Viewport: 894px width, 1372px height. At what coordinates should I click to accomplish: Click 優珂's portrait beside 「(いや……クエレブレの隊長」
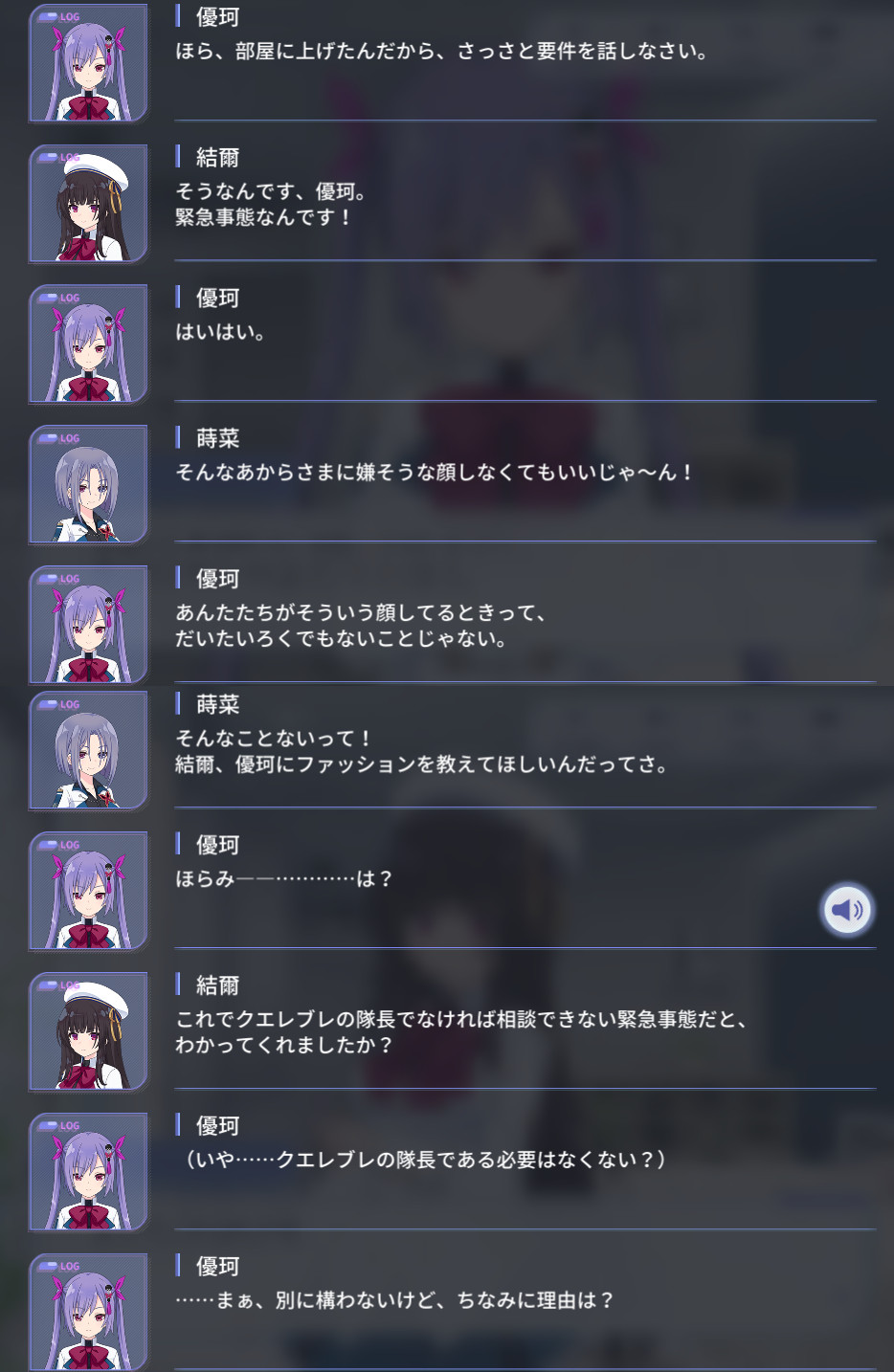[89, 1173]
